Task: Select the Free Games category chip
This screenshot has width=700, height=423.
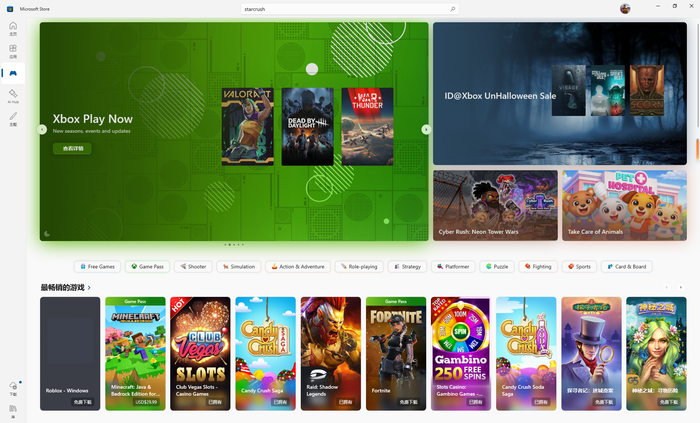Action: [98, 267]
